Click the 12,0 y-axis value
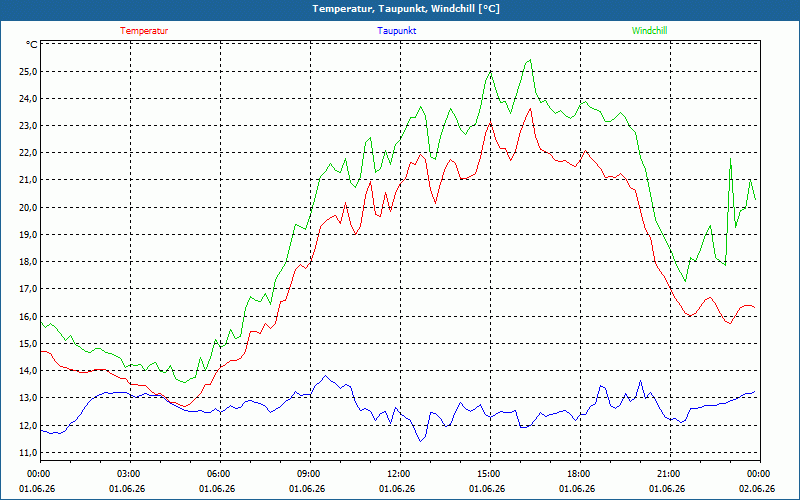This screenshot has height=500, width=800. pos(28,425)
